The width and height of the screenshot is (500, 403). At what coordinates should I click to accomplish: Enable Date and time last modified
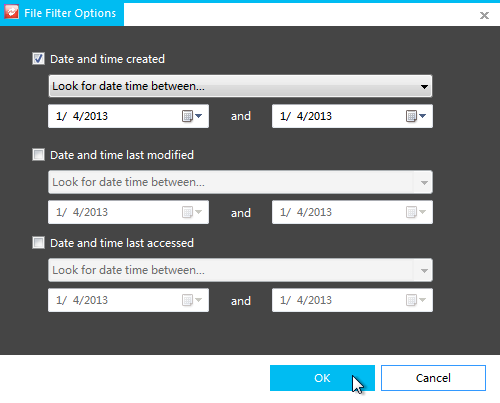(x=38, y=155)
